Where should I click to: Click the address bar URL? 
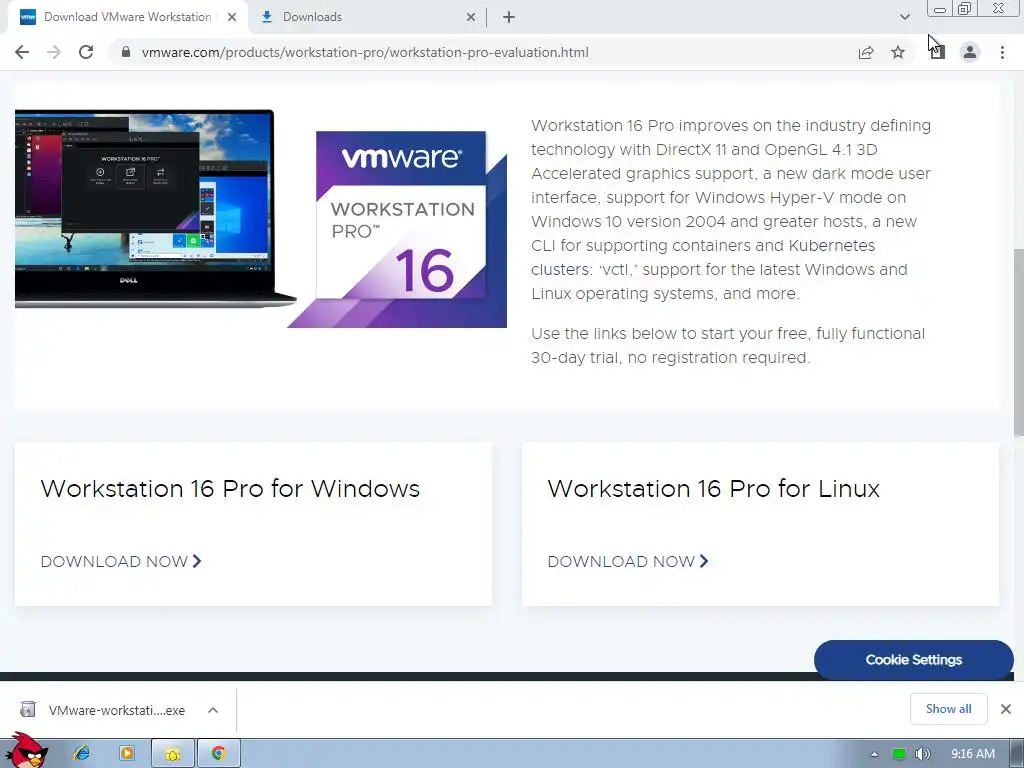(x=365, y=52)
